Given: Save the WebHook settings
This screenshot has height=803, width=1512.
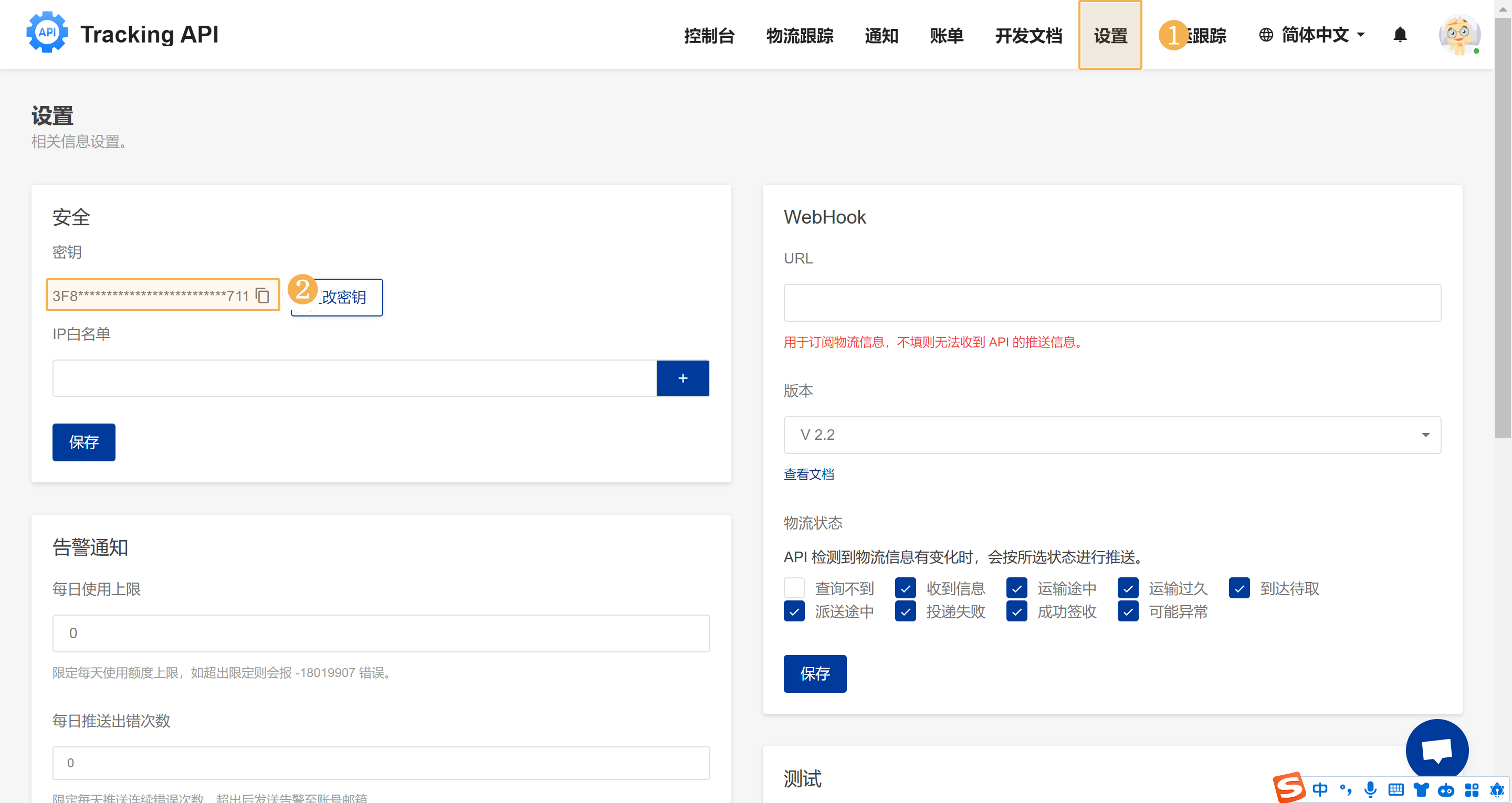Looking at the screenshot, I should tap(814, 673).
